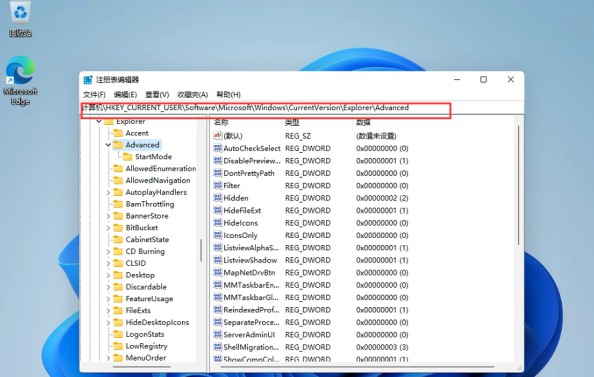Select the AutoCheckSelect value icon
The image size is (594, 377).
[217, 148]
